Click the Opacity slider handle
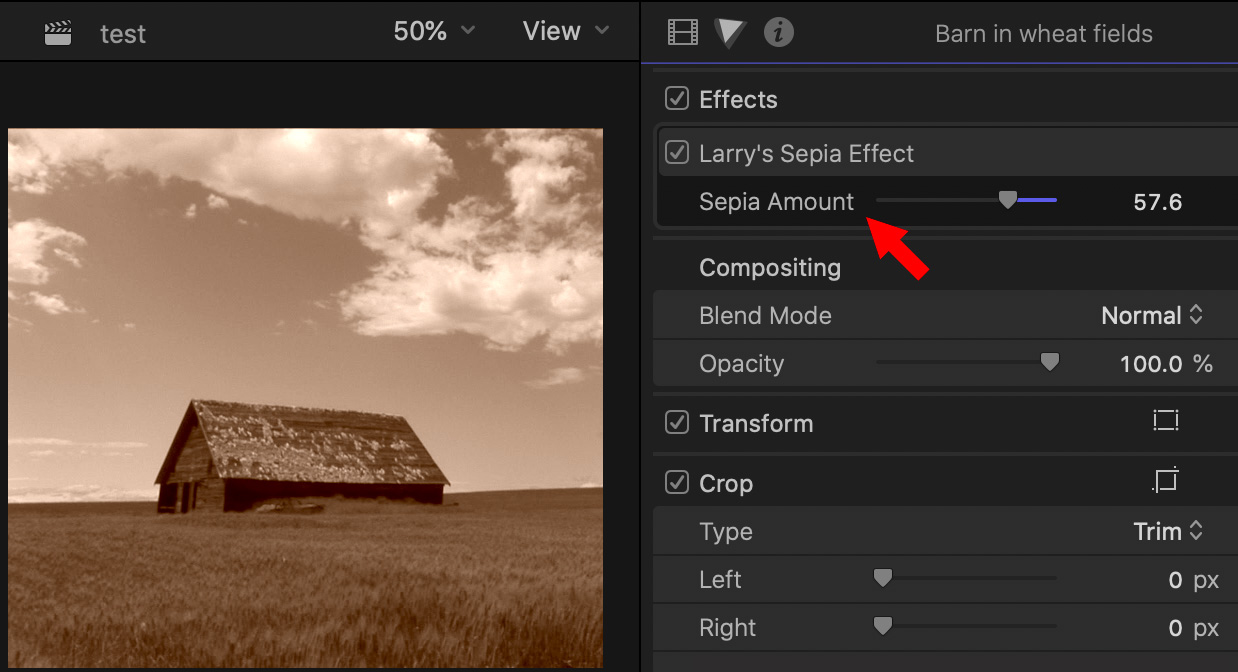 click(1049, 363)
